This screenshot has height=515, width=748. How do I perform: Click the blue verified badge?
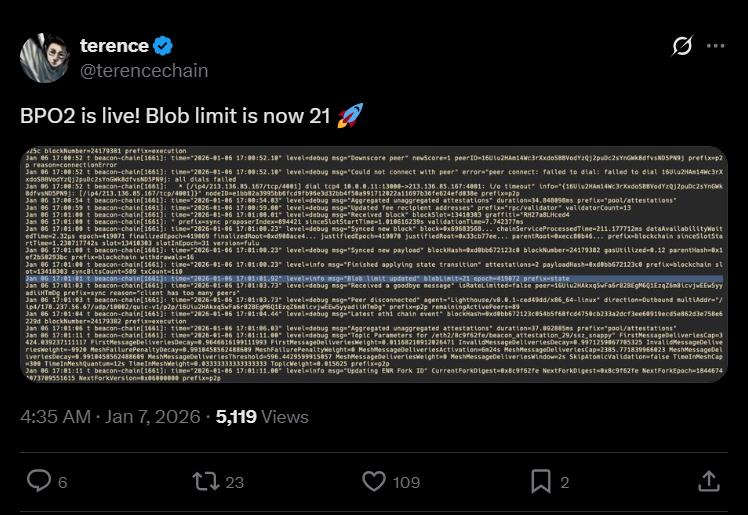[x=166, y=46]
